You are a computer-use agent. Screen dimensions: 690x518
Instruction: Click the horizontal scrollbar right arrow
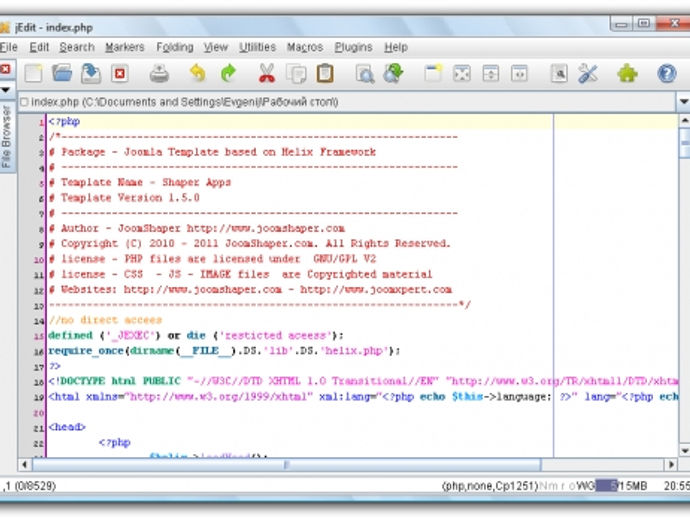(671, 465)
